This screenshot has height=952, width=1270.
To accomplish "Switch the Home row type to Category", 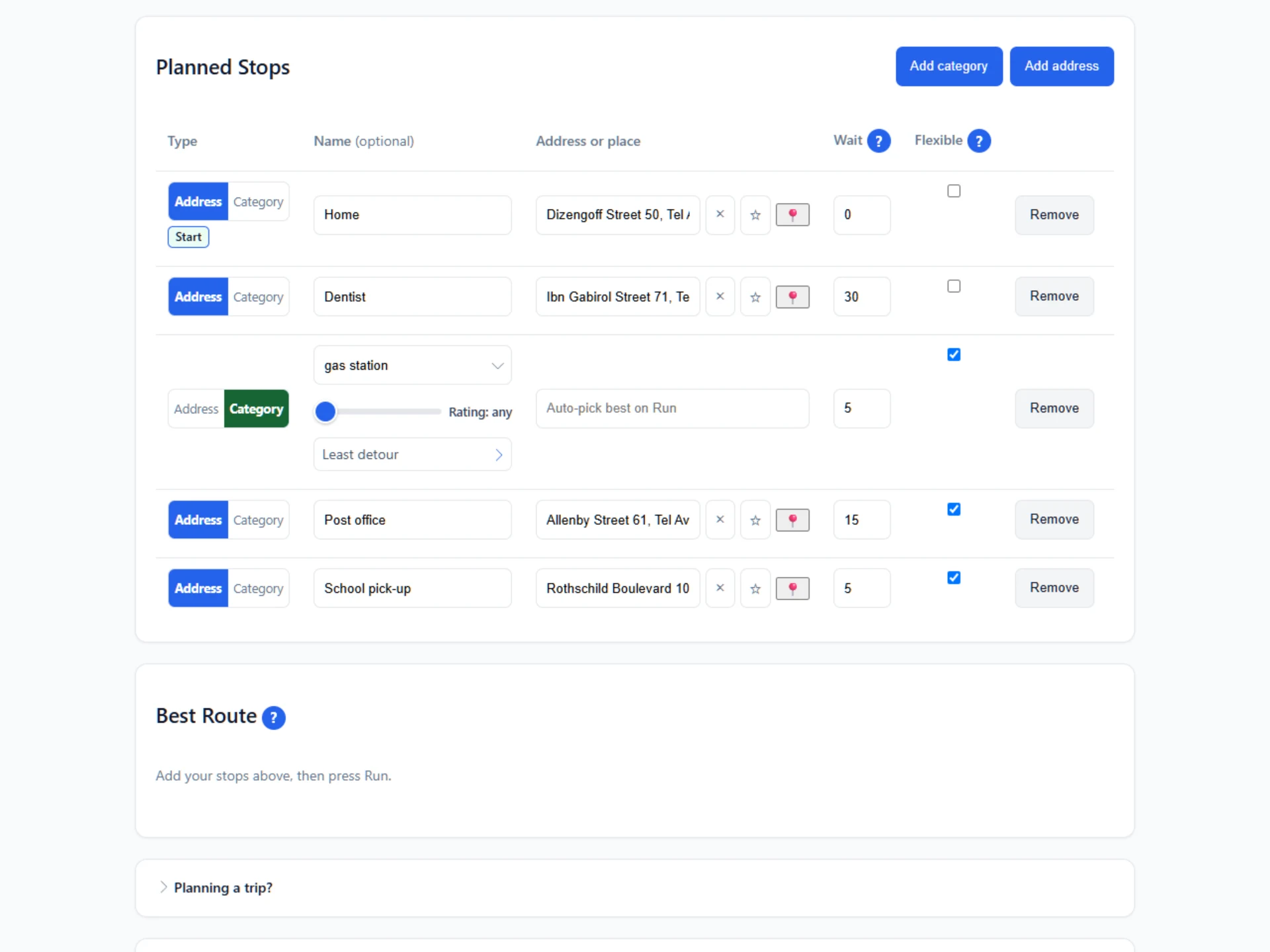I will 258,202.
